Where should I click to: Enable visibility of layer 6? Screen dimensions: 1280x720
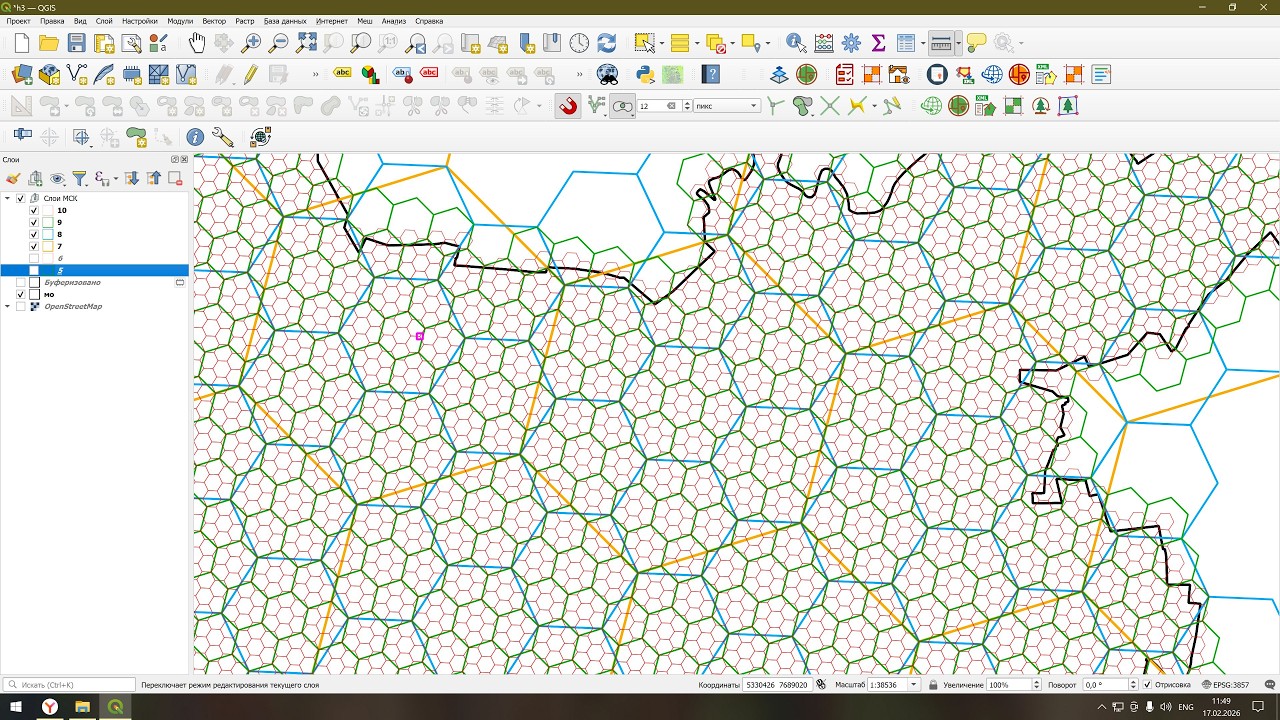click(x=34, y=258)
